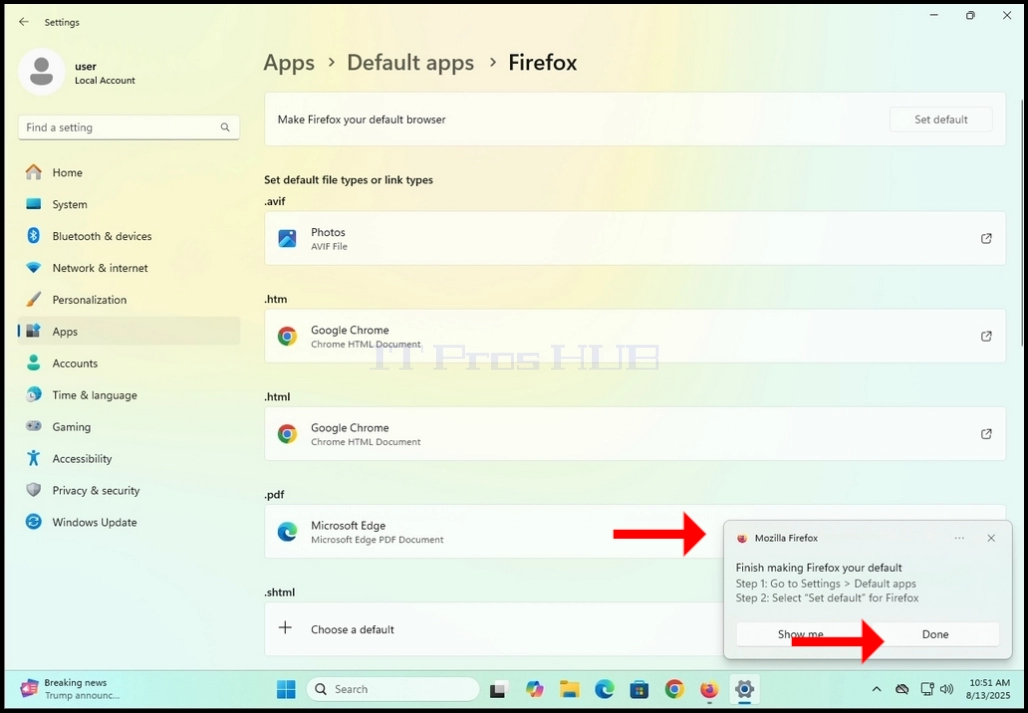
Task: Open File Explorer from the taskbar
Action: pyautogui.click(x=569, y=689)
